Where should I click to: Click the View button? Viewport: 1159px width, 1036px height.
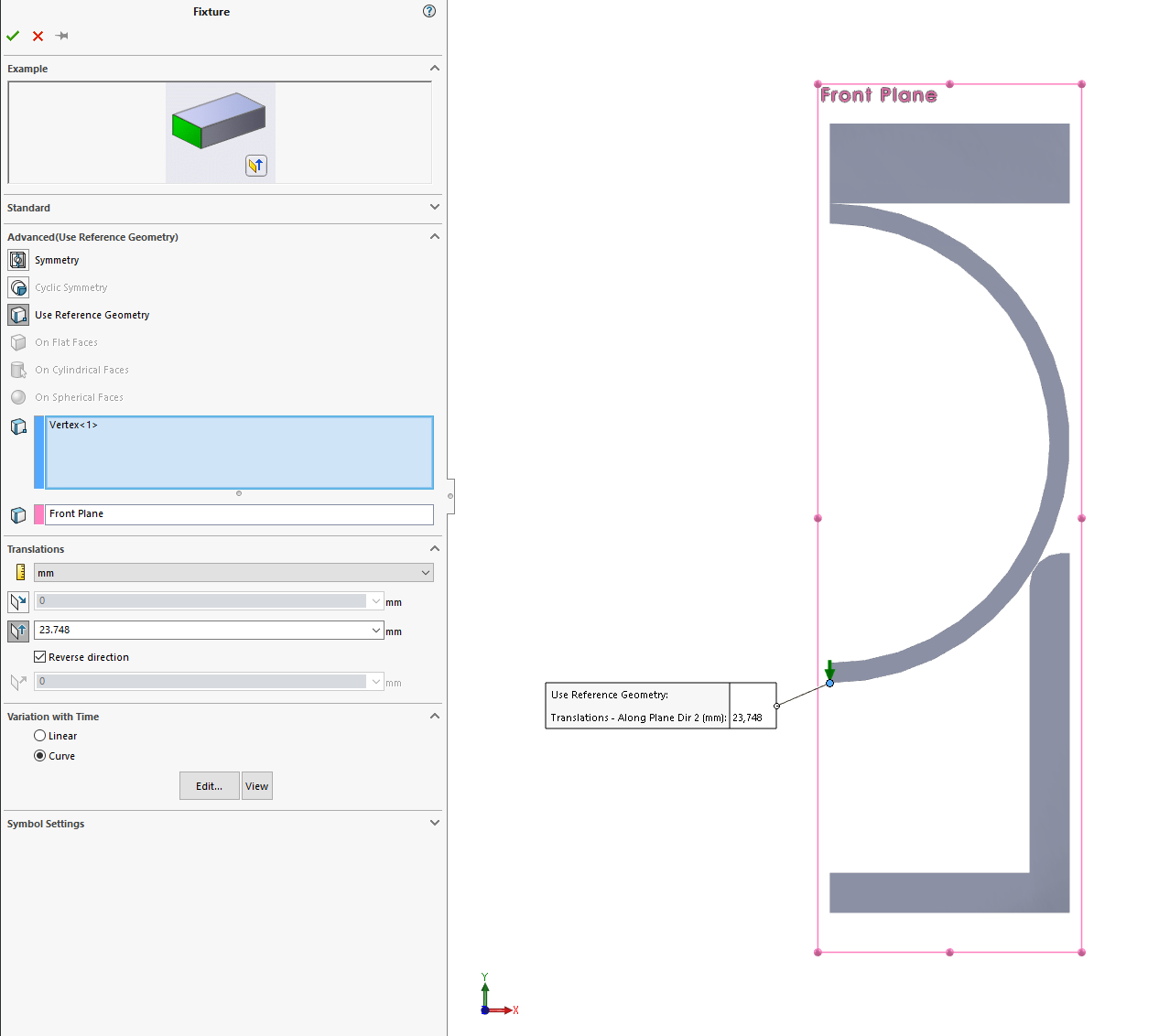pos(257,786)
